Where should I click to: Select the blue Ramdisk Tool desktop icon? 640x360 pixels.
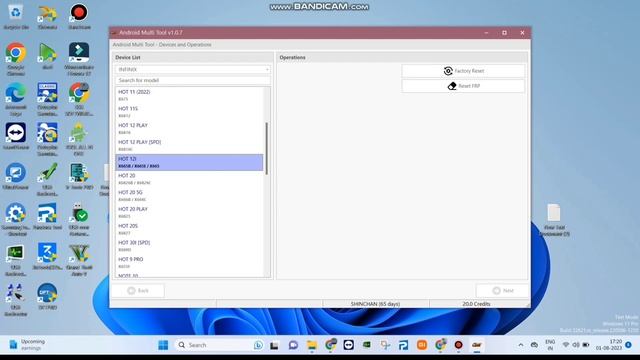(47, 217)
